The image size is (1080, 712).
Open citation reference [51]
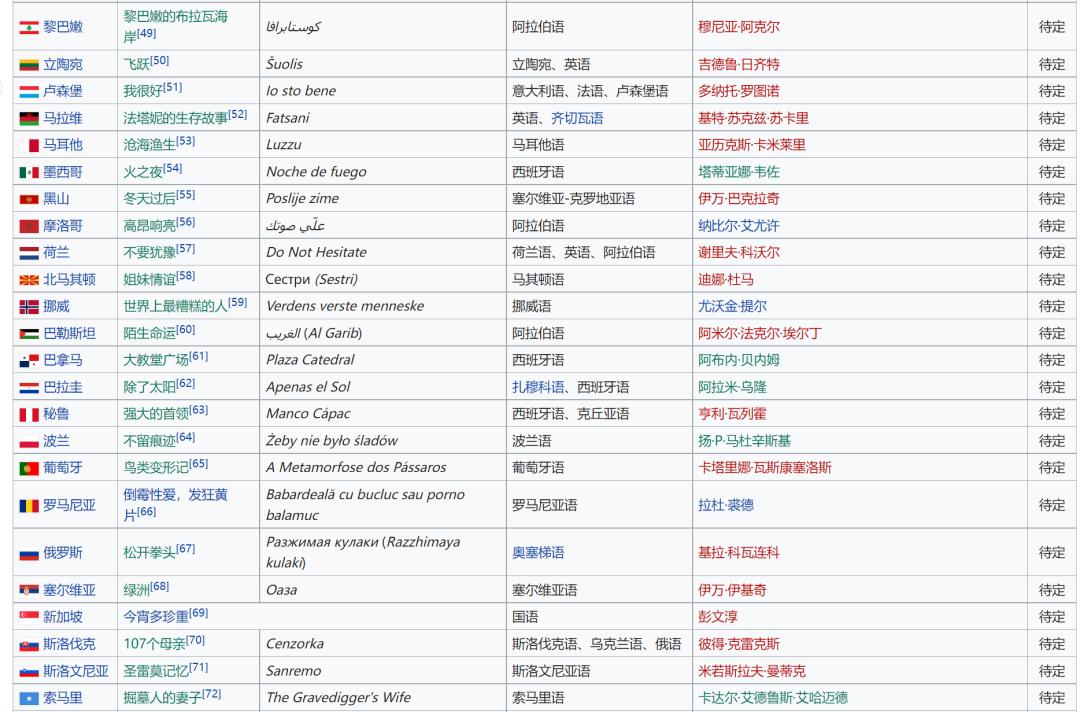tap(173, 87)
